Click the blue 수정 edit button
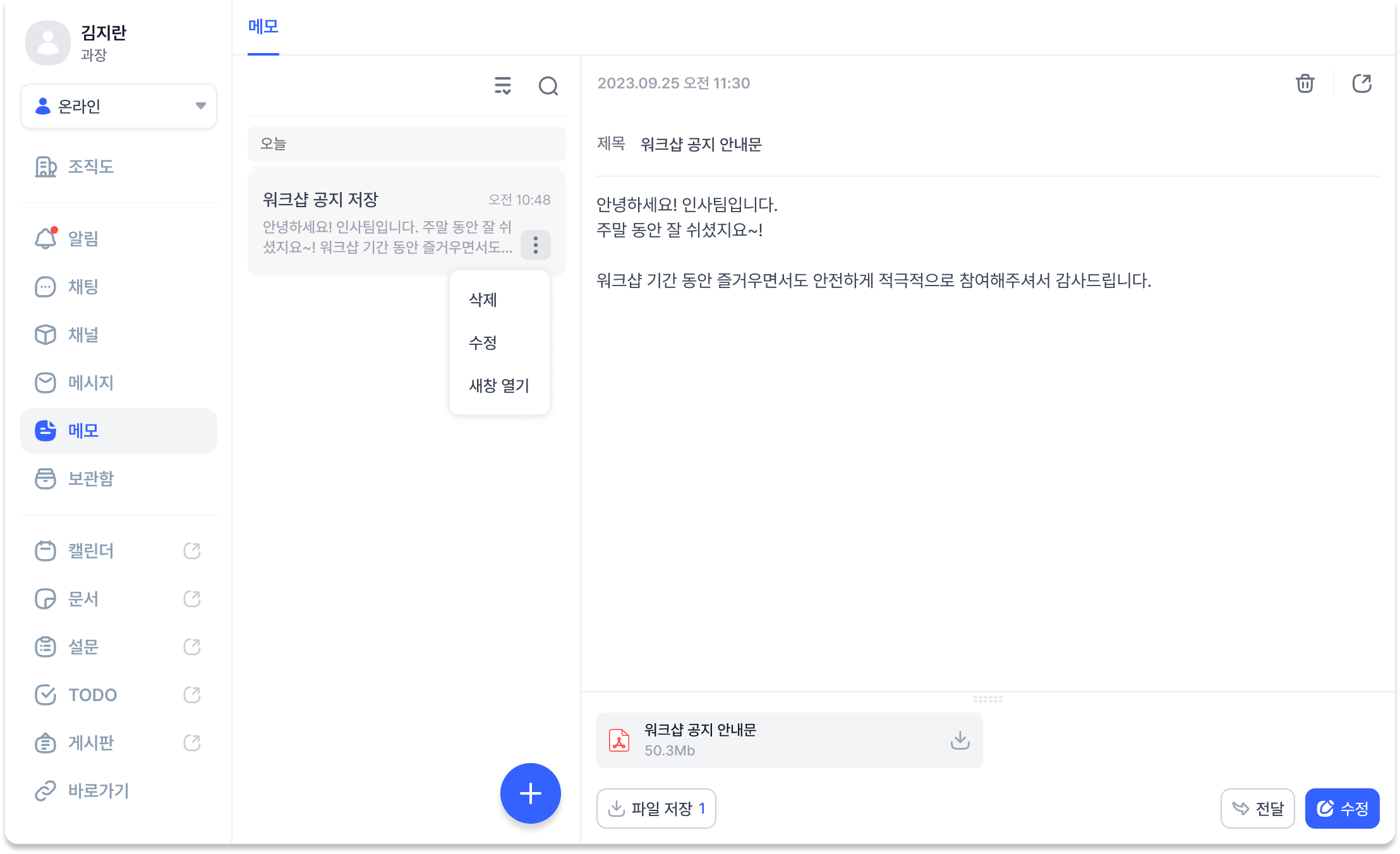Image resolution: width=1400 pixels, height=854 pixels. 1342,809
